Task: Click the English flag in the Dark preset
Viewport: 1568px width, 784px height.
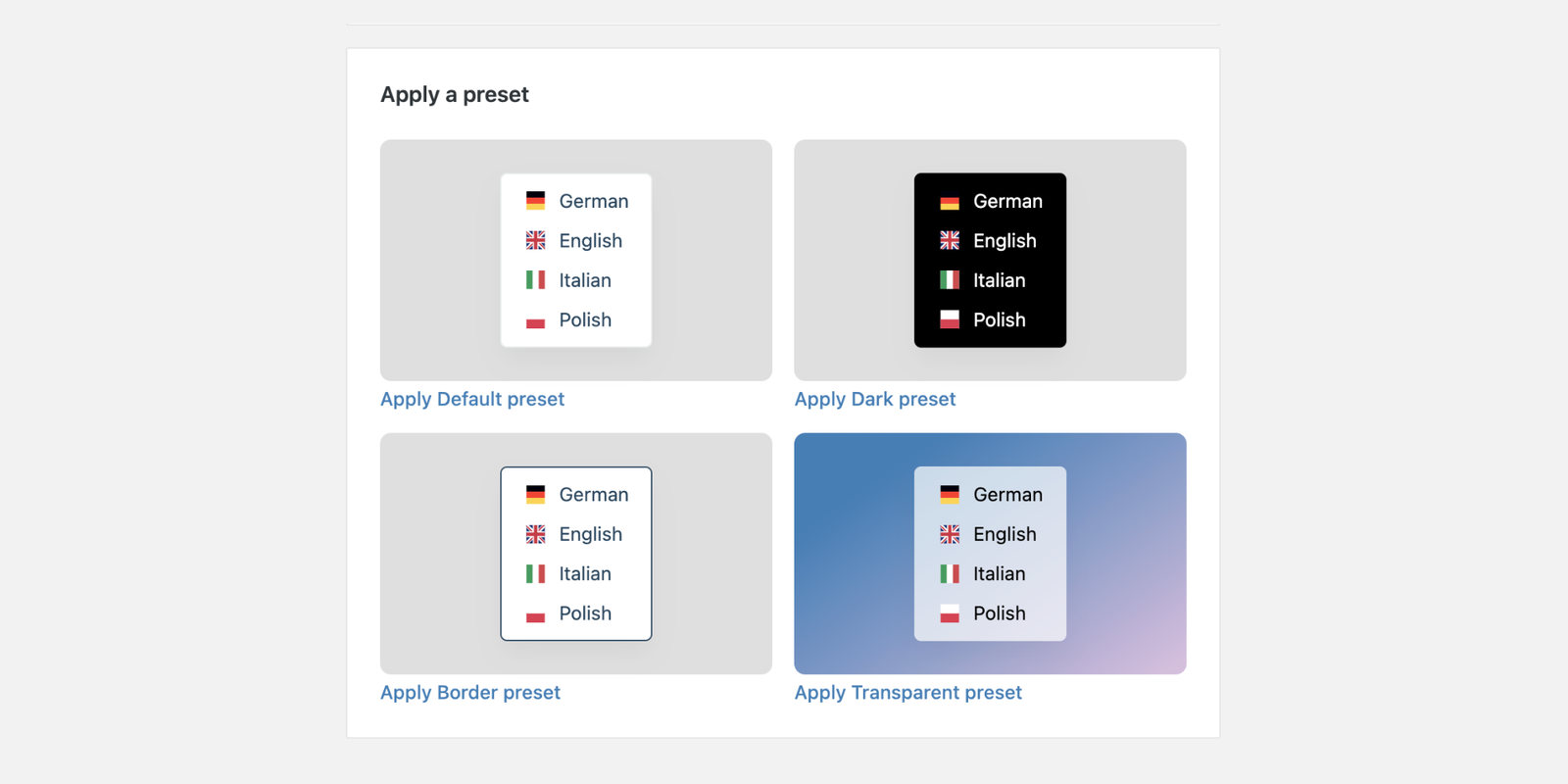Action: pyautogui.click(x=949, y=240)
